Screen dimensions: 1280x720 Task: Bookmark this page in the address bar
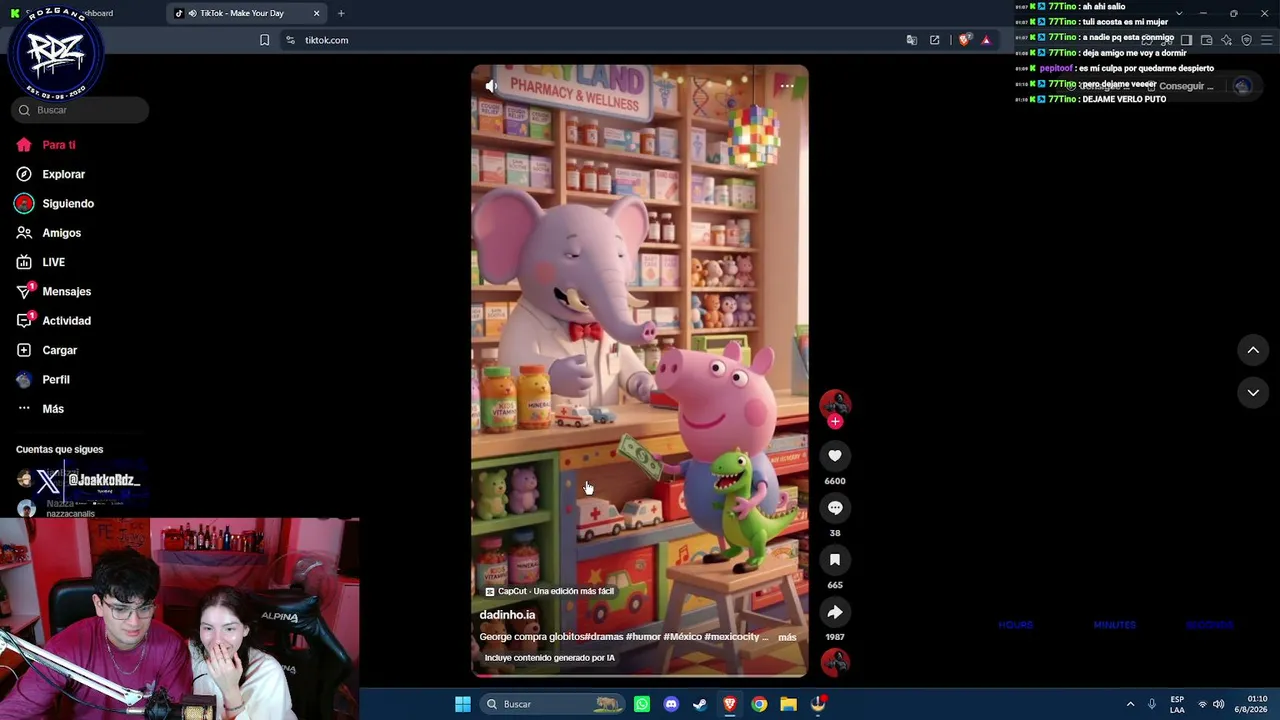click(x=264, y=40)
